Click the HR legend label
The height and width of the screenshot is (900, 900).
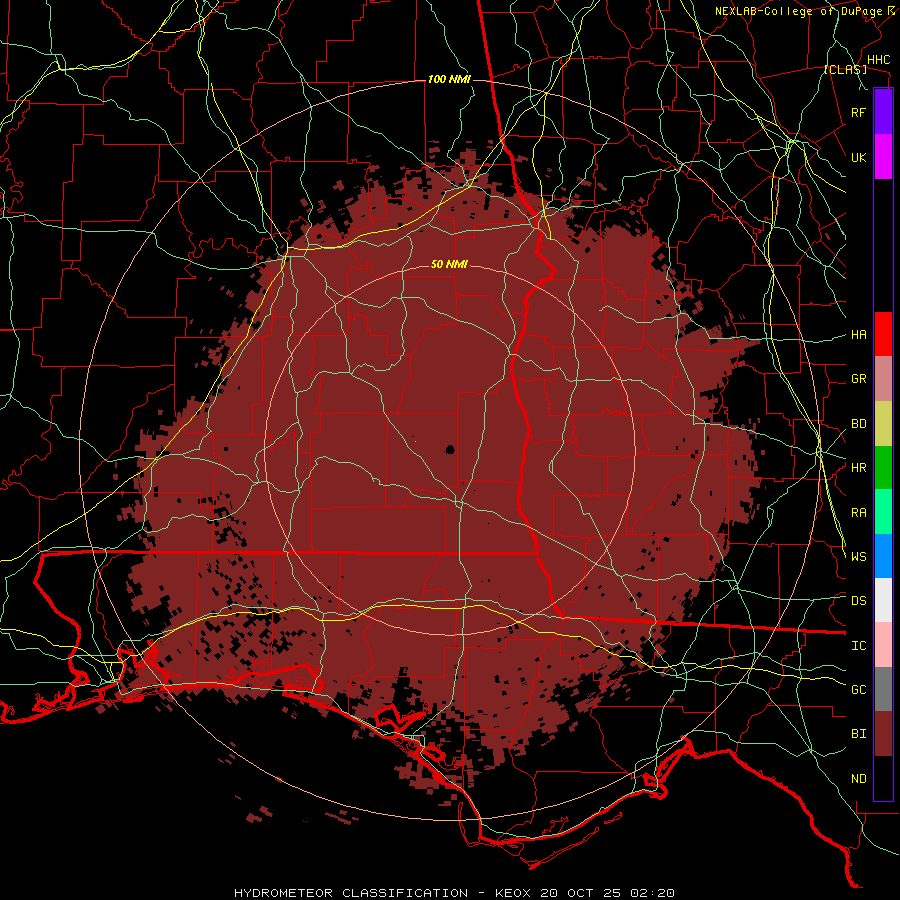click(858, 468)
